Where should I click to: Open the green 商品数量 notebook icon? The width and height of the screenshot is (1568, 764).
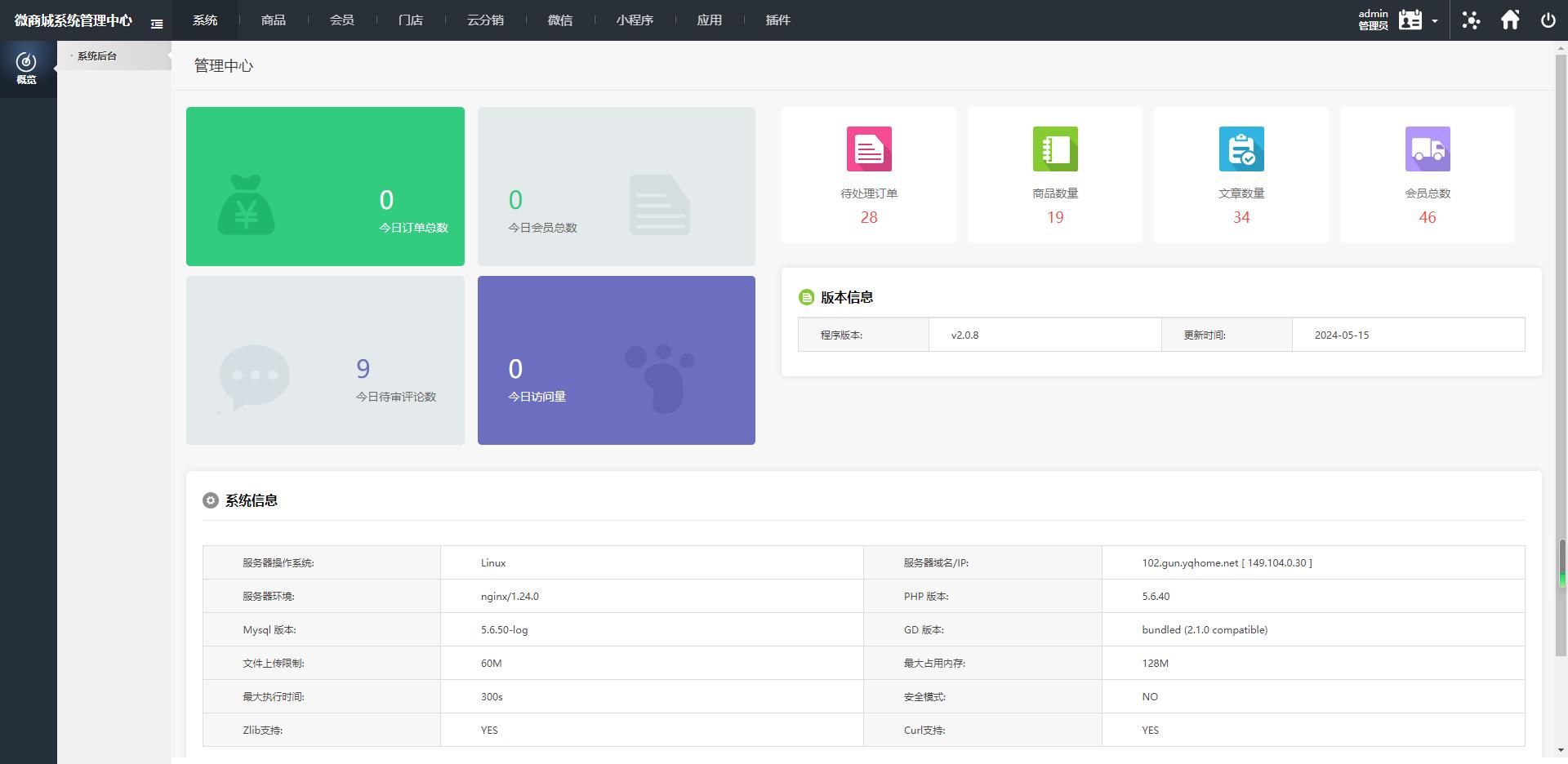tap(1055, 149)
